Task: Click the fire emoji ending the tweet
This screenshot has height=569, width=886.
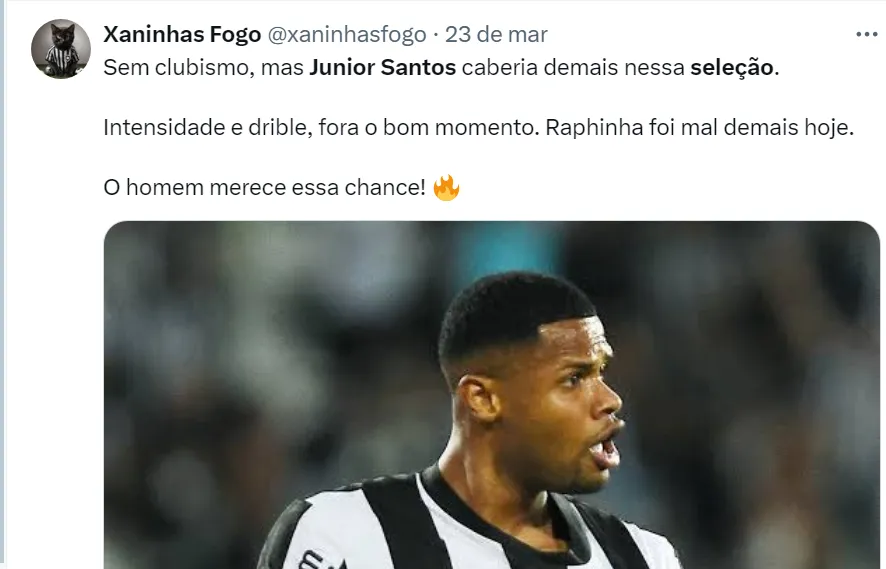Action: [446, 188]
